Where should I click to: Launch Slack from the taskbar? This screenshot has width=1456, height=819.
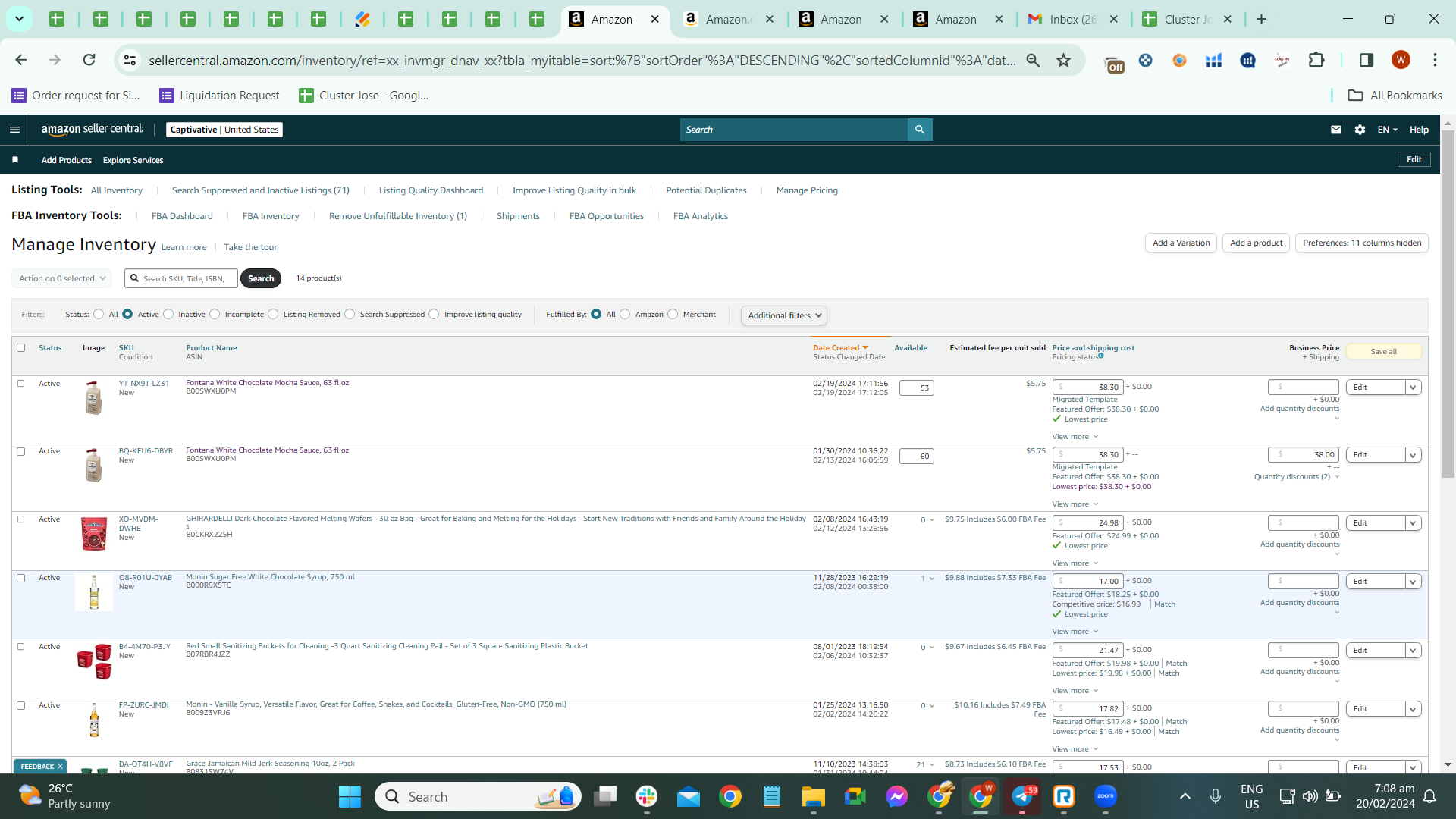coord(647,797)
